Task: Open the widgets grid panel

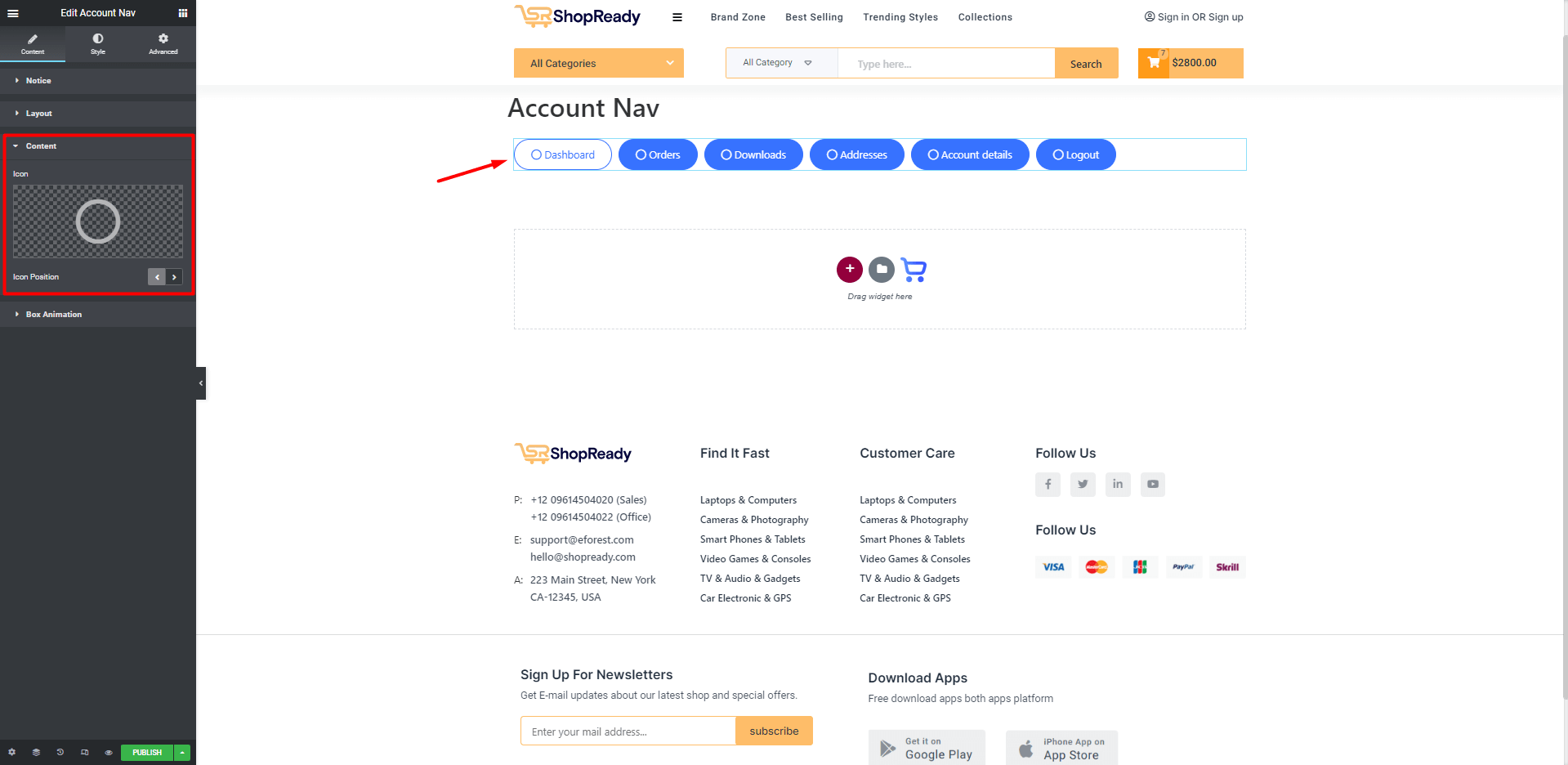Action: point(183,13)
